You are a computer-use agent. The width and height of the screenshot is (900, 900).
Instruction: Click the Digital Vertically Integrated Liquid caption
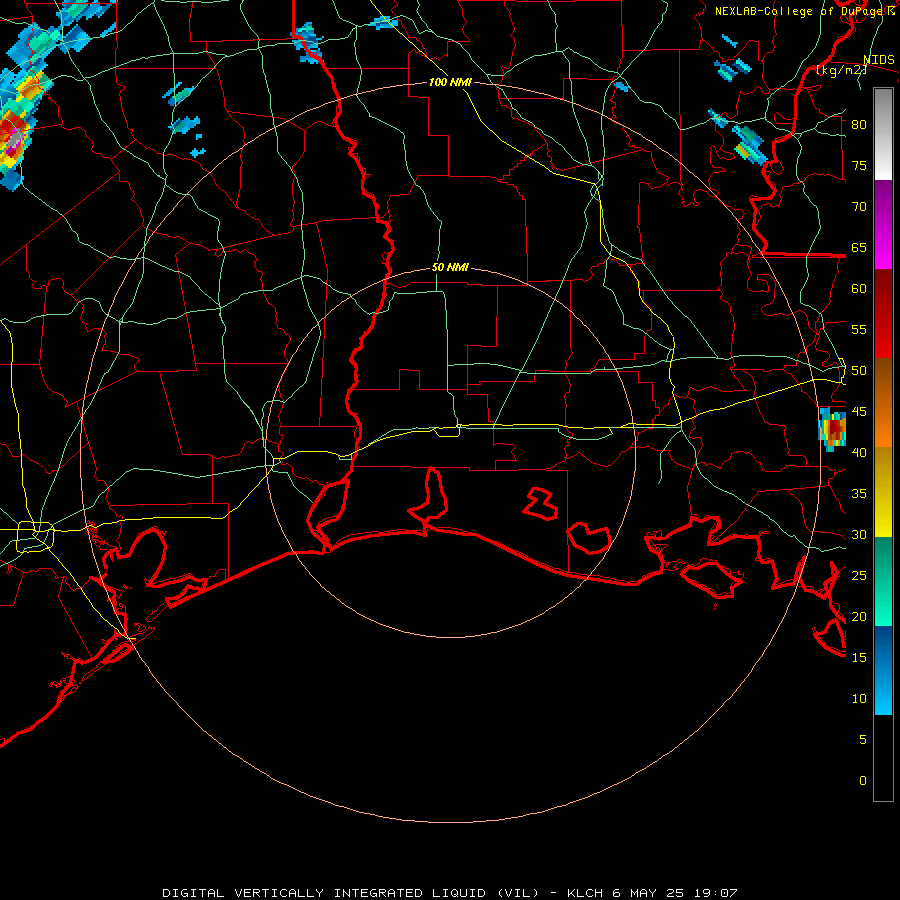(449, 893)
